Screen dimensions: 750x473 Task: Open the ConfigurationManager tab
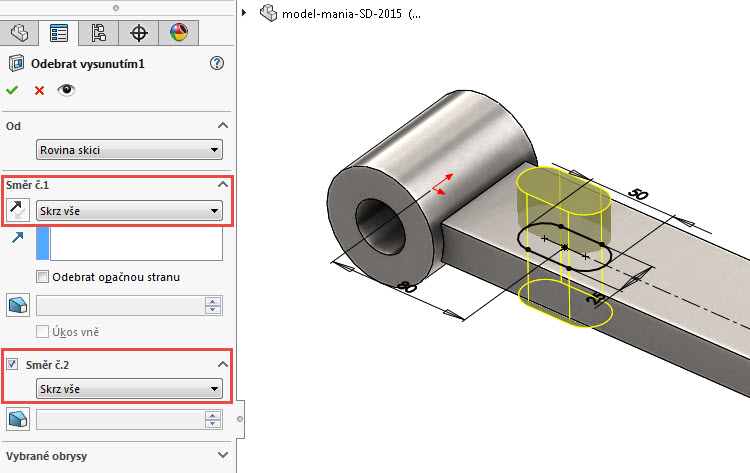(99, 33)
